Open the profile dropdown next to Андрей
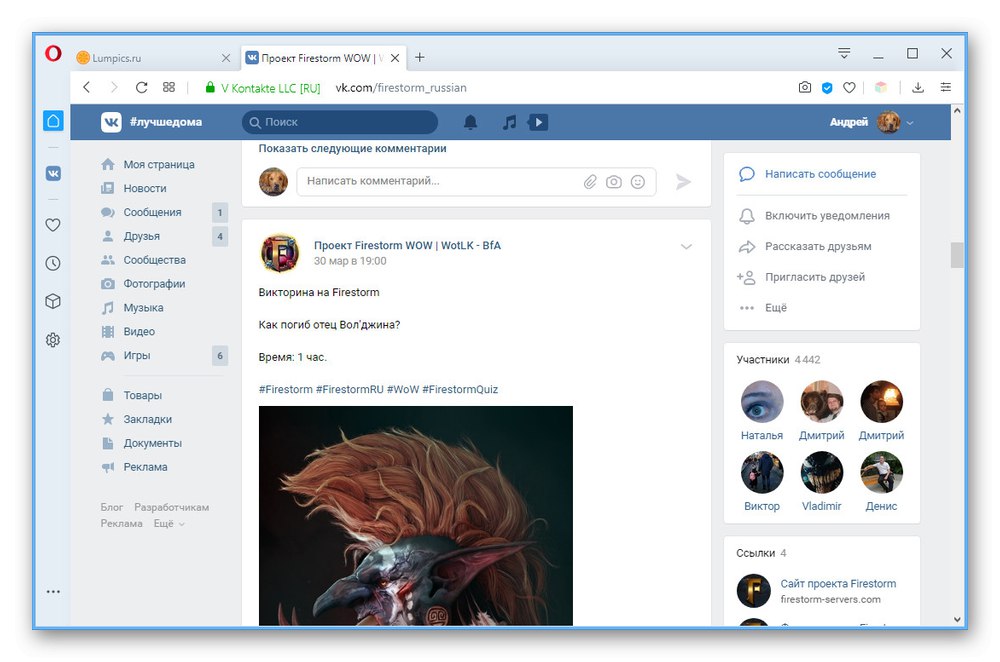 [x=910, y=122]
